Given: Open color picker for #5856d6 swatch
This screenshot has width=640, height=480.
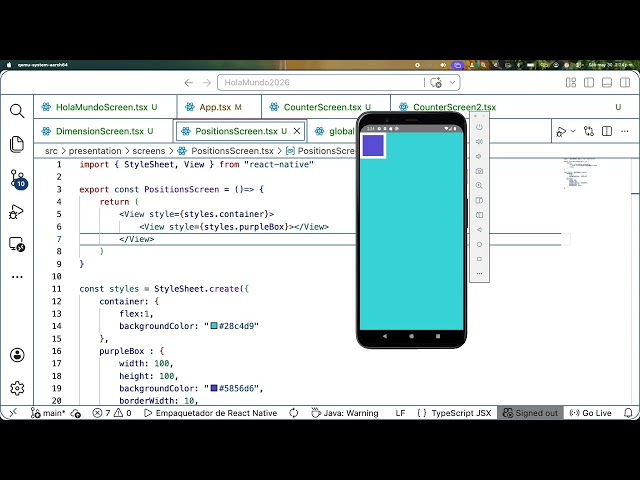Looking at the screenshot, I should tap(214, 388).
